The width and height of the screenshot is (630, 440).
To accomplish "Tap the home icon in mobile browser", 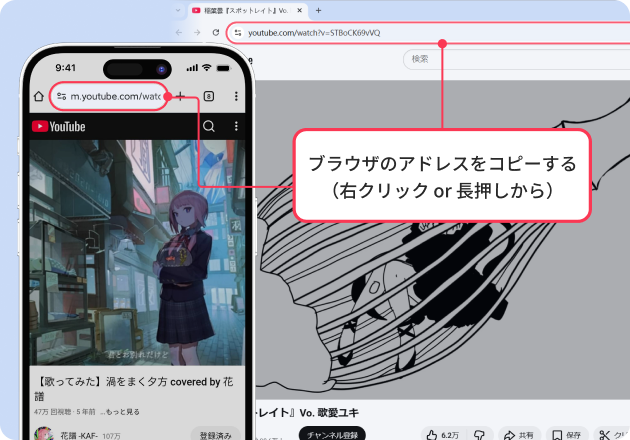I will pyautogui.click(x=38, y=96).
